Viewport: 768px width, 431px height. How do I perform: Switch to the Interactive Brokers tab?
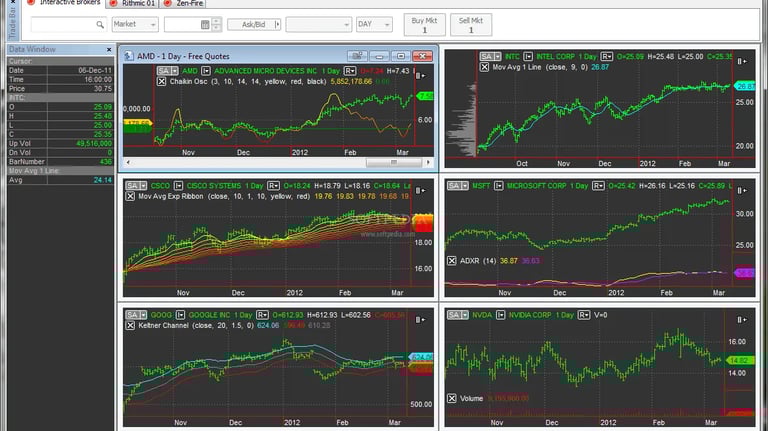click(64, 3)
